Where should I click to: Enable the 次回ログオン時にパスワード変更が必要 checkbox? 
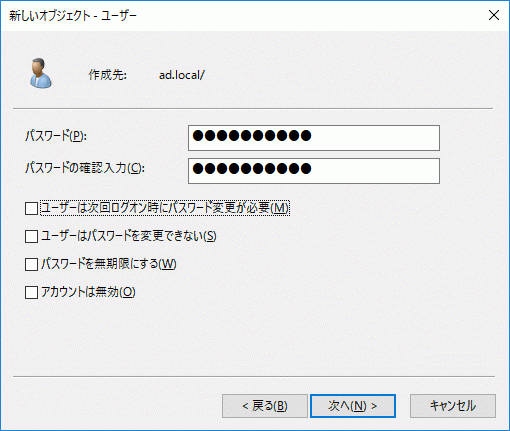pyautogui.click(x=31, y=208)
